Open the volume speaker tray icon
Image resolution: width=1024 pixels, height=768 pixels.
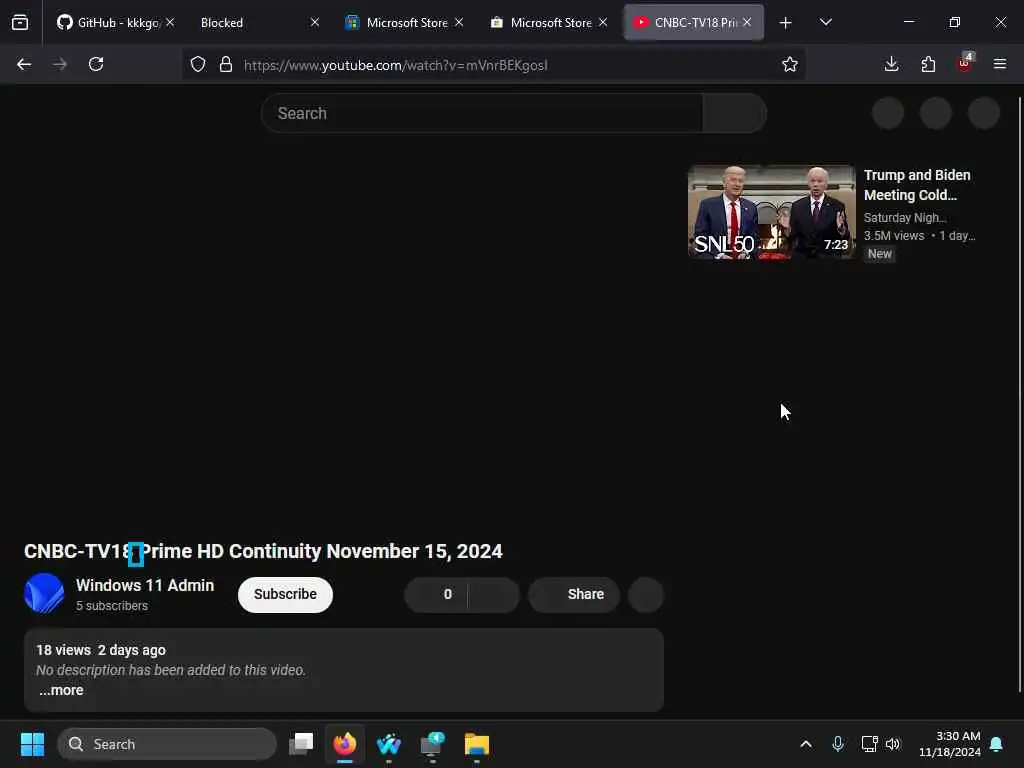(893, 744)
